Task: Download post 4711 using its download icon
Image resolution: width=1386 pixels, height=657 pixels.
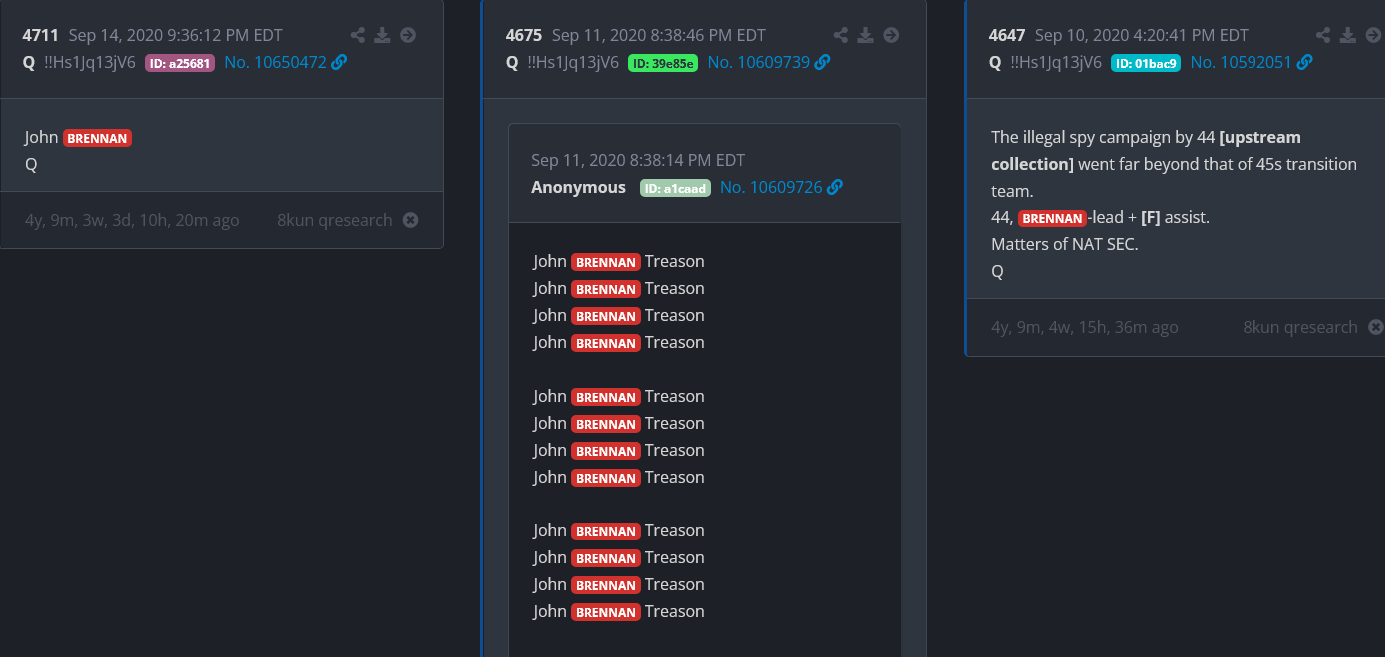Action: [x=382, y=35]
